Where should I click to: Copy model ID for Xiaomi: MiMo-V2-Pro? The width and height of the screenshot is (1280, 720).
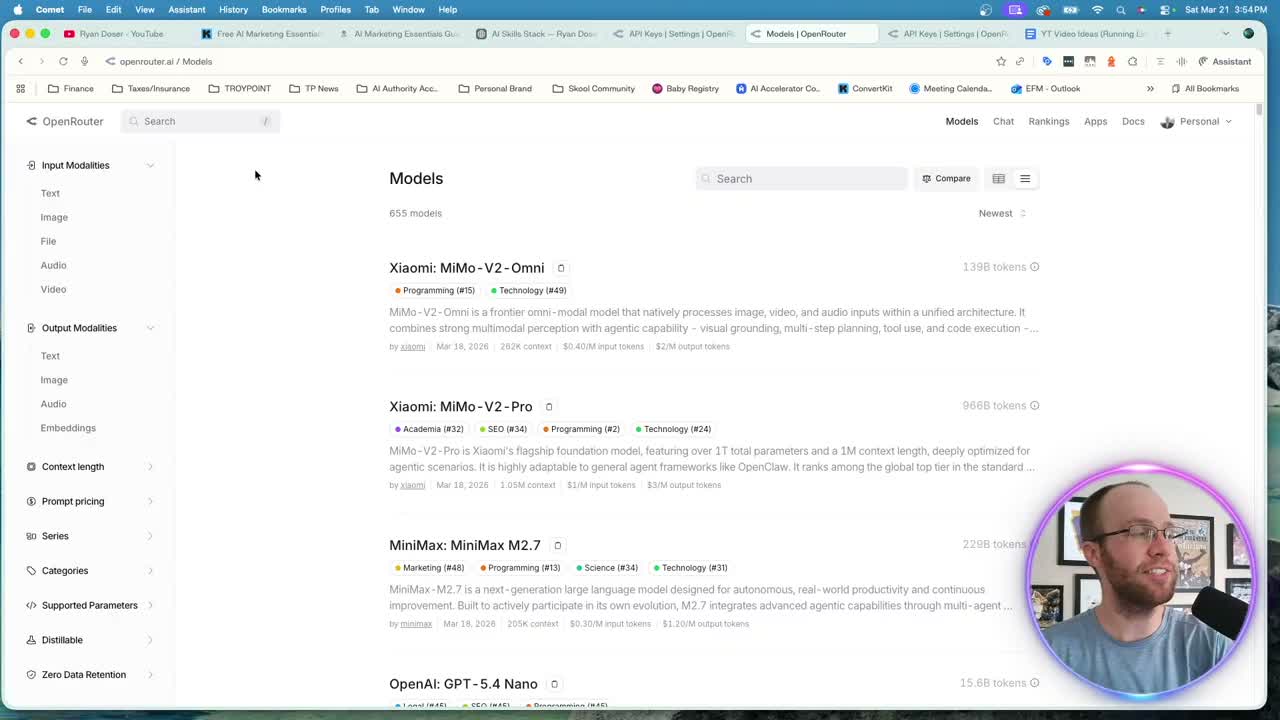click(x=549, y=407)
